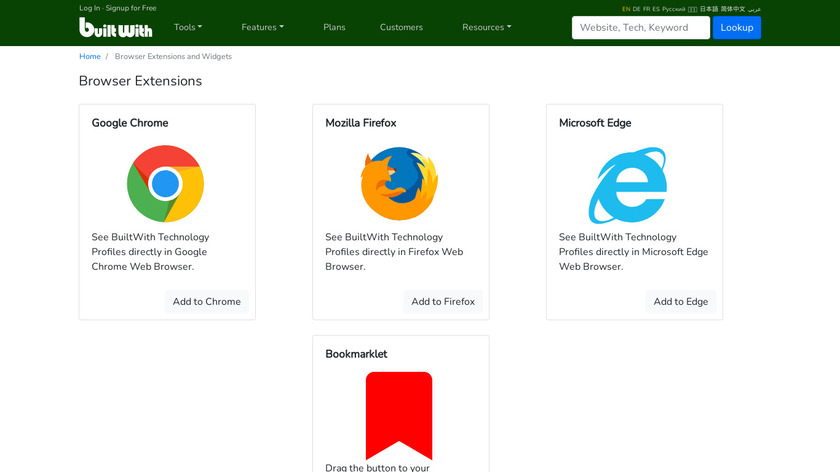The image size is (840, 472).
Task: Click the Google Chrome logo icon
Action: click(166, 184)
